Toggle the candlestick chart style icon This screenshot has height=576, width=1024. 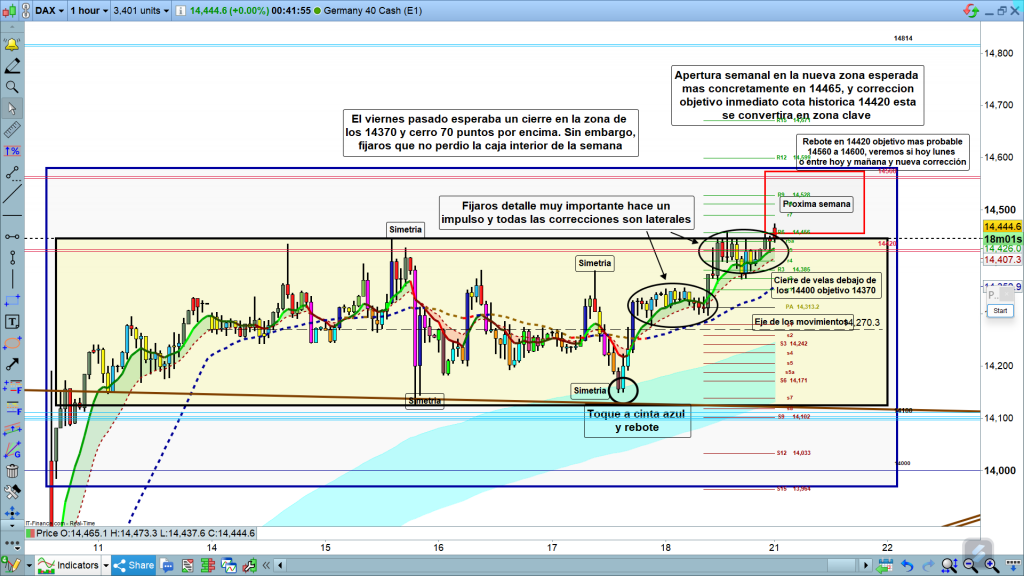click(12, 11)
